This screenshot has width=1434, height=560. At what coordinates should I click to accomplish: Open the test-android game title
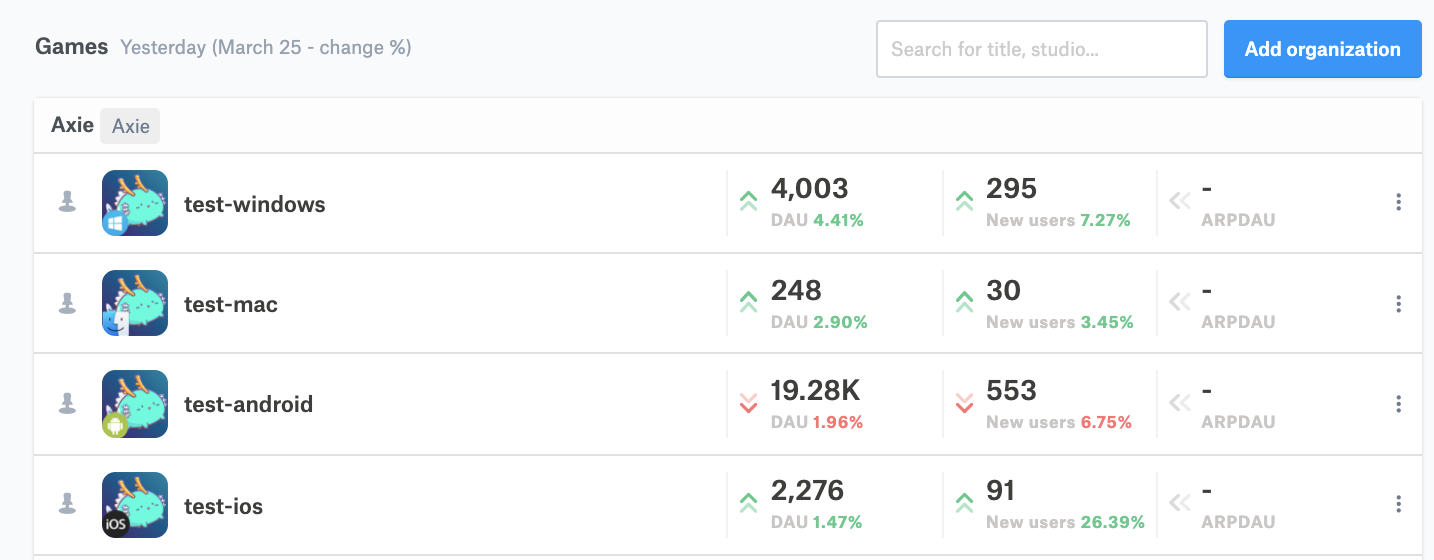tap(248, 404)
